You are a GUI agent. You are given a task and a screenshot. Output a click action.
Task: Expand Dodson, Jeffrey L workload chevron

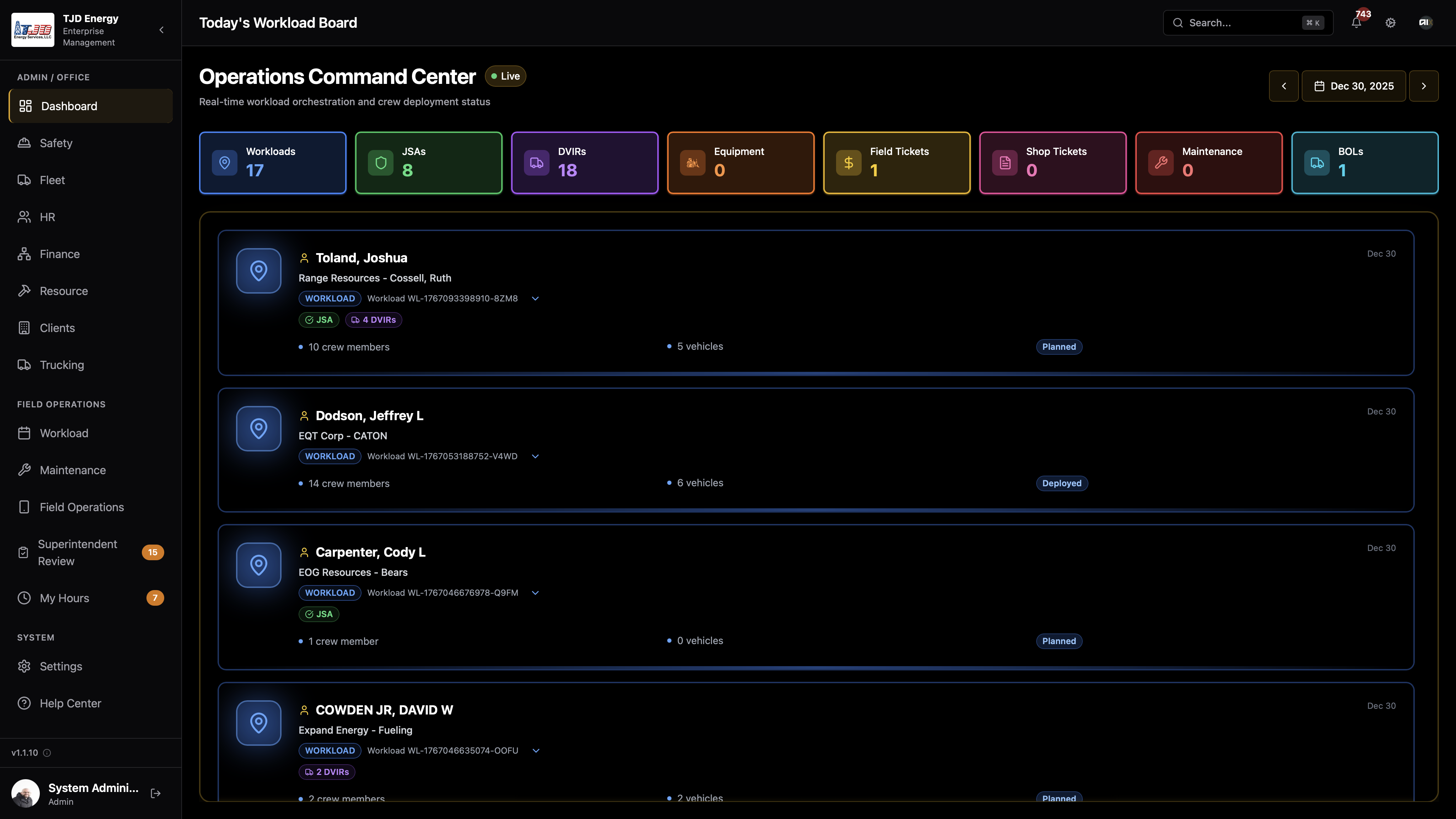click(x=535, y=456)
